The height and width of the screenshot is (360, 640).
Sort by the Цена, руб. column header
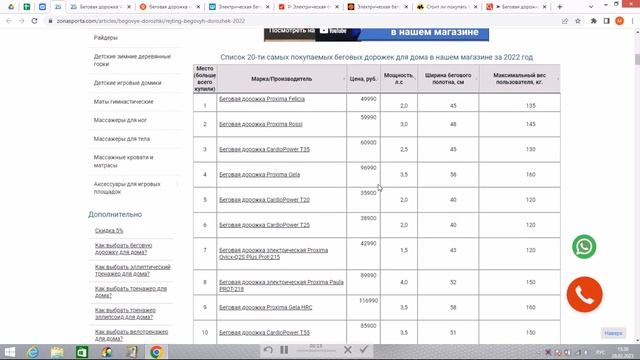click(x=363, y=79)
